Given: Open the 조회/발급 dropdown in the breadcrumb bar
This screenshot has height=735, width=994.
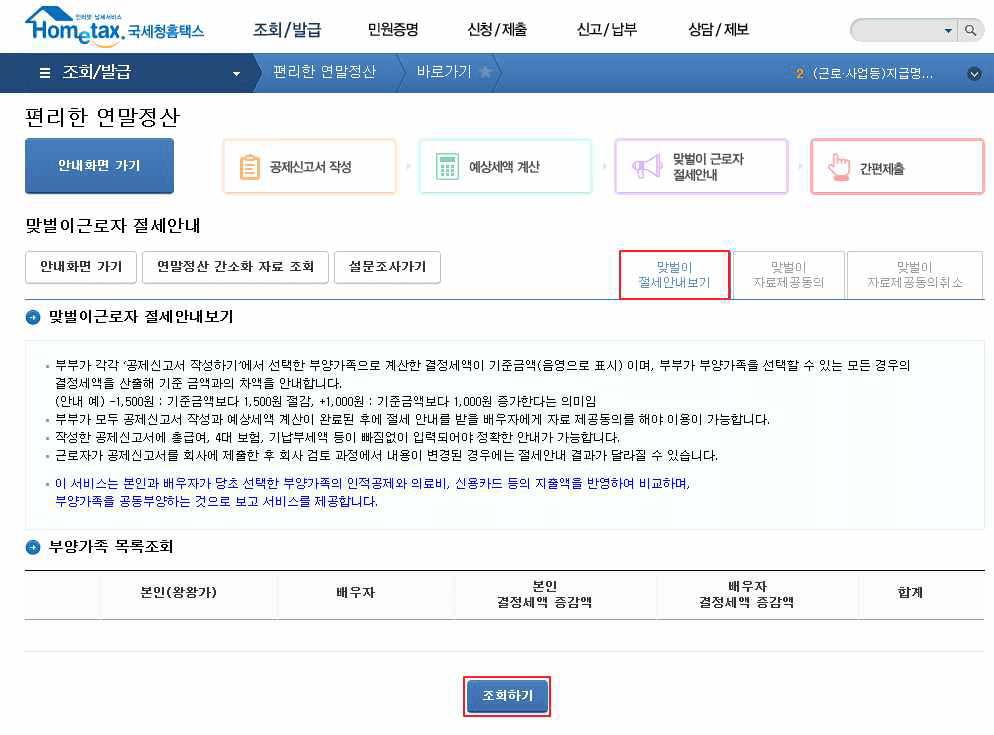Looking at the screenshot, I should coord(235,72).
